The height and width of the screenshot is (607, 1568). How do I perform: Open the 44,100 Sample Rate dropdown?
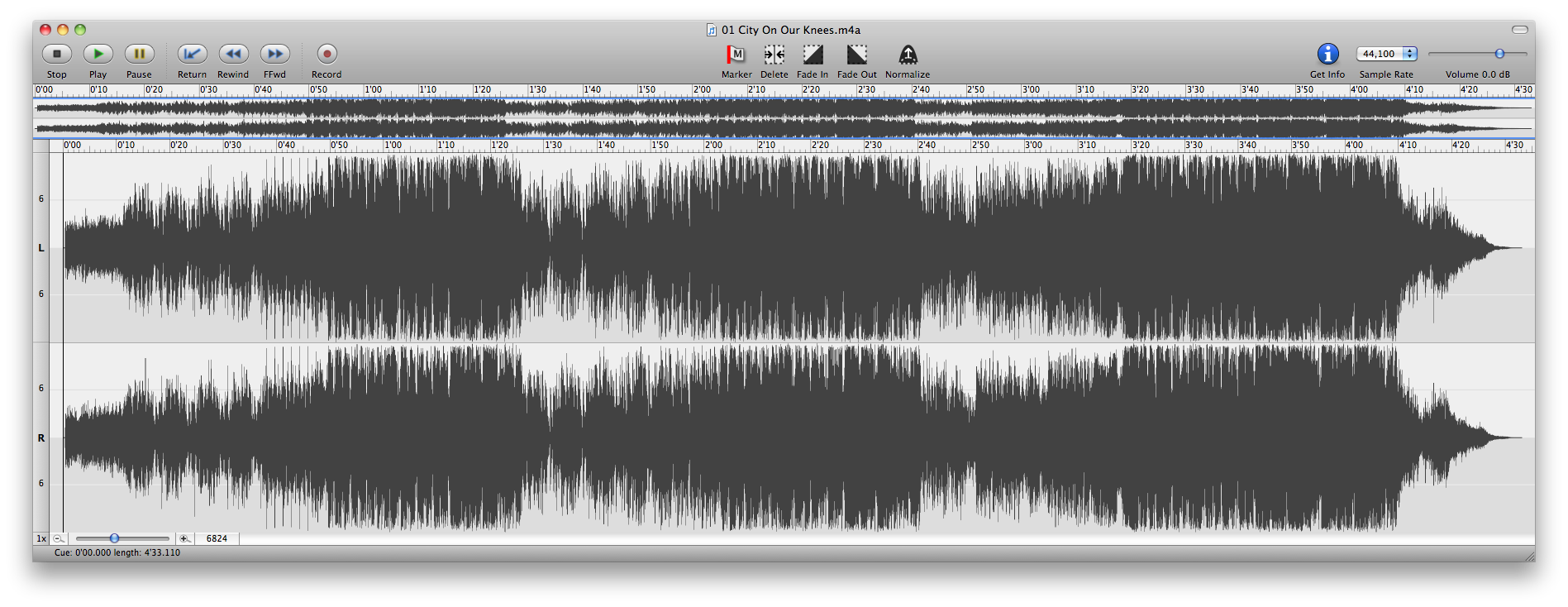(1387, 54)
